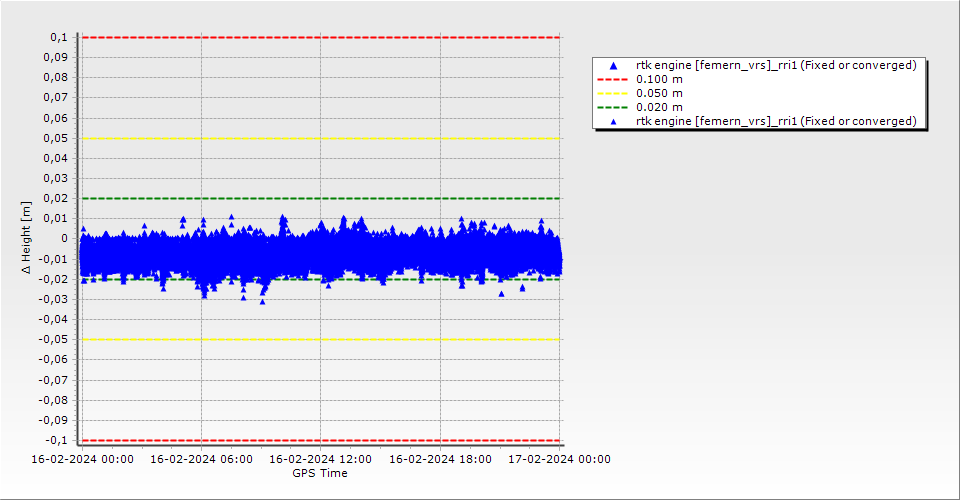The image size is (960, 500).
Task: Click the bottom rtk engine legend entry text
Action: pos(776,121)
